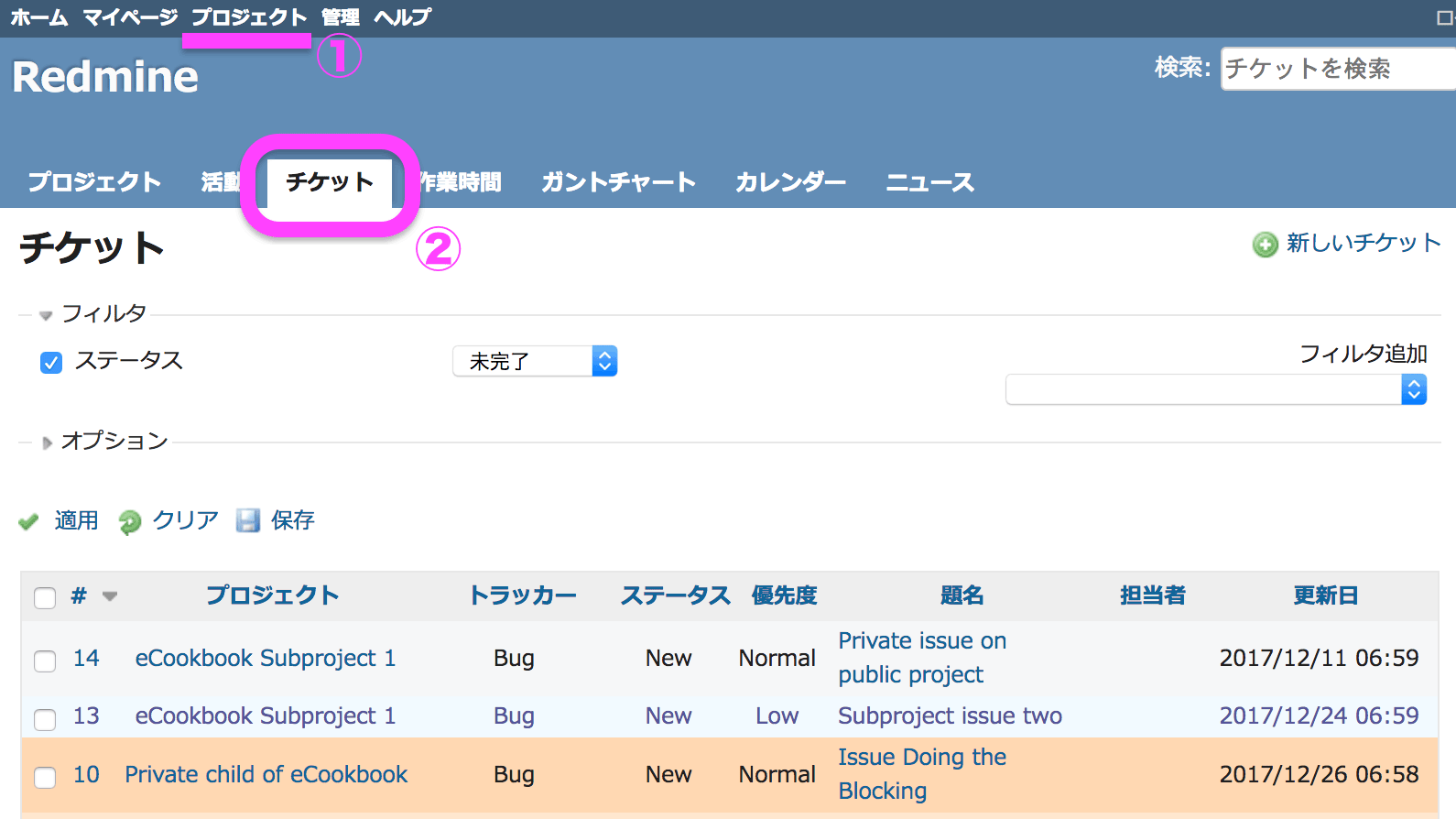Switch to the プロジェクト tab

94,182
